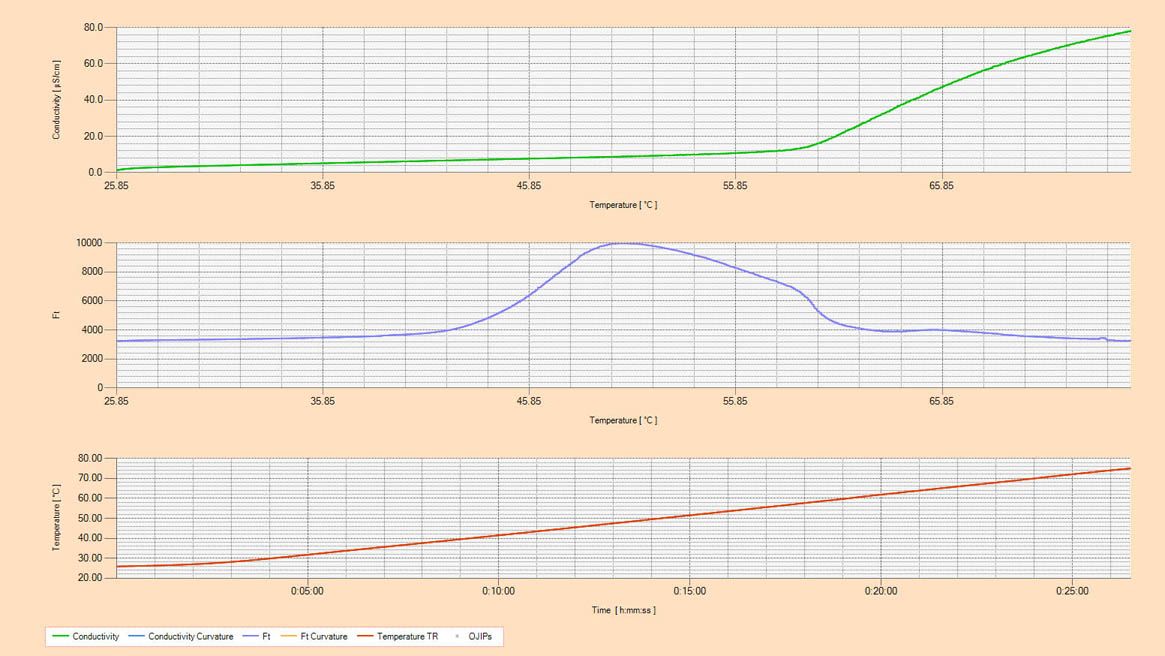1165x656 pixels.
Task: Click the peak of the purple Ft curve
Action: (623, 243)
